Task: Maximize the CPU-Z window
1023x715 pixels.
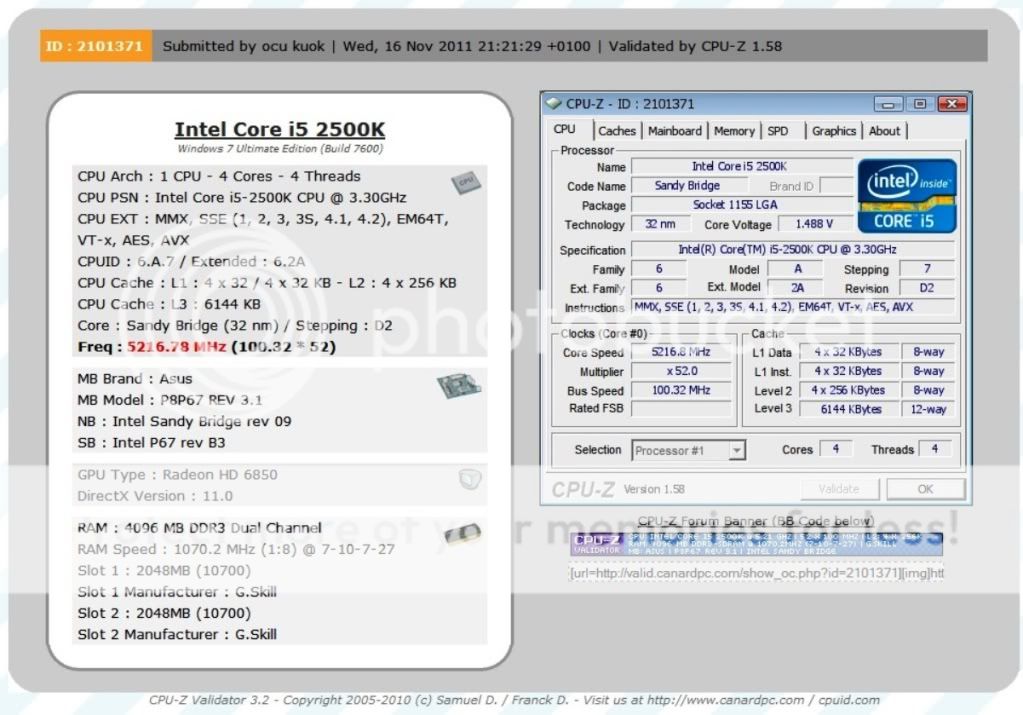Action: (x=919, y=104)
